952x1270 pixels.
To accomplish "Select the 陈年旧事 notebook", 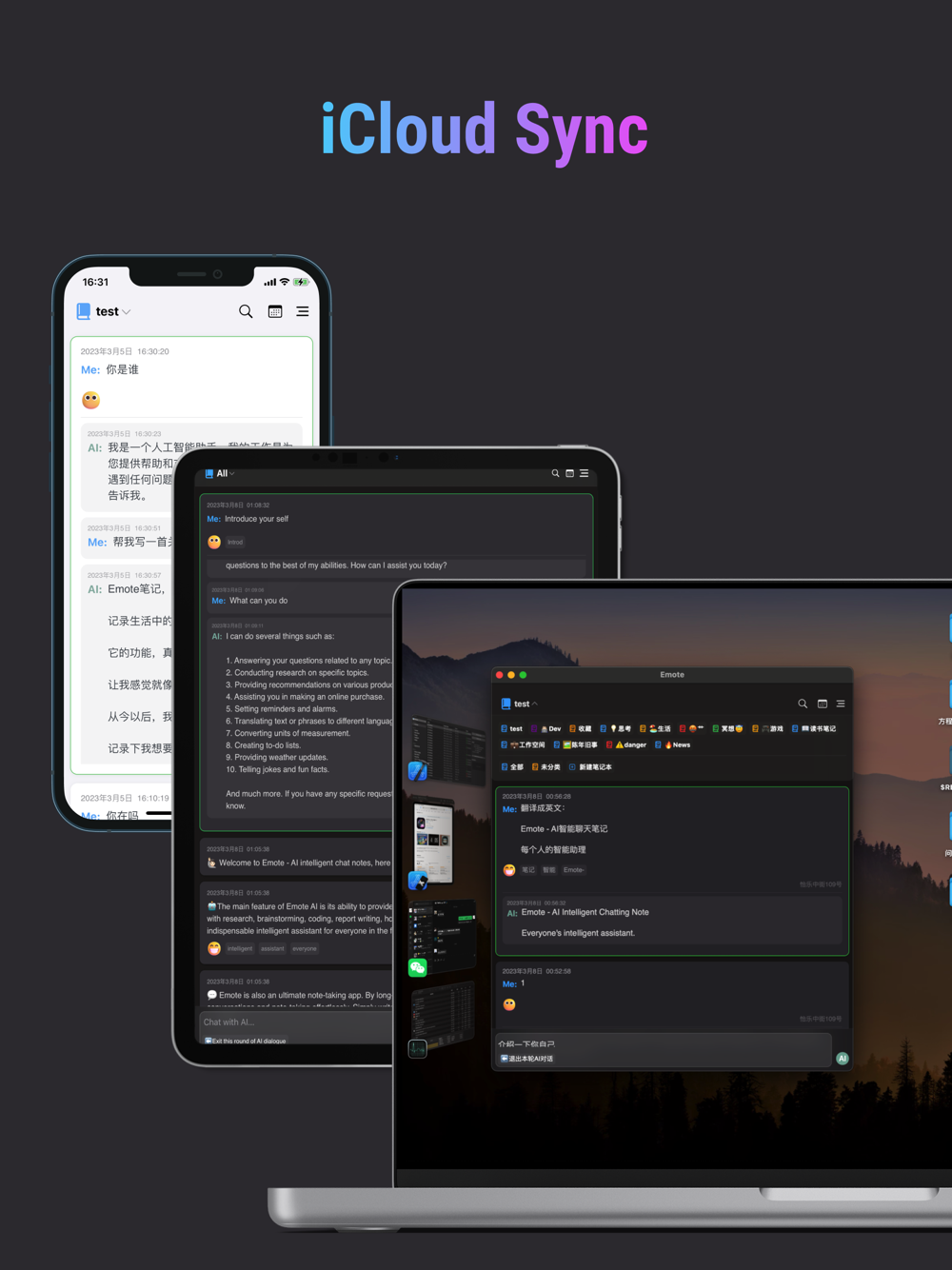I will [x=576, y=744].
